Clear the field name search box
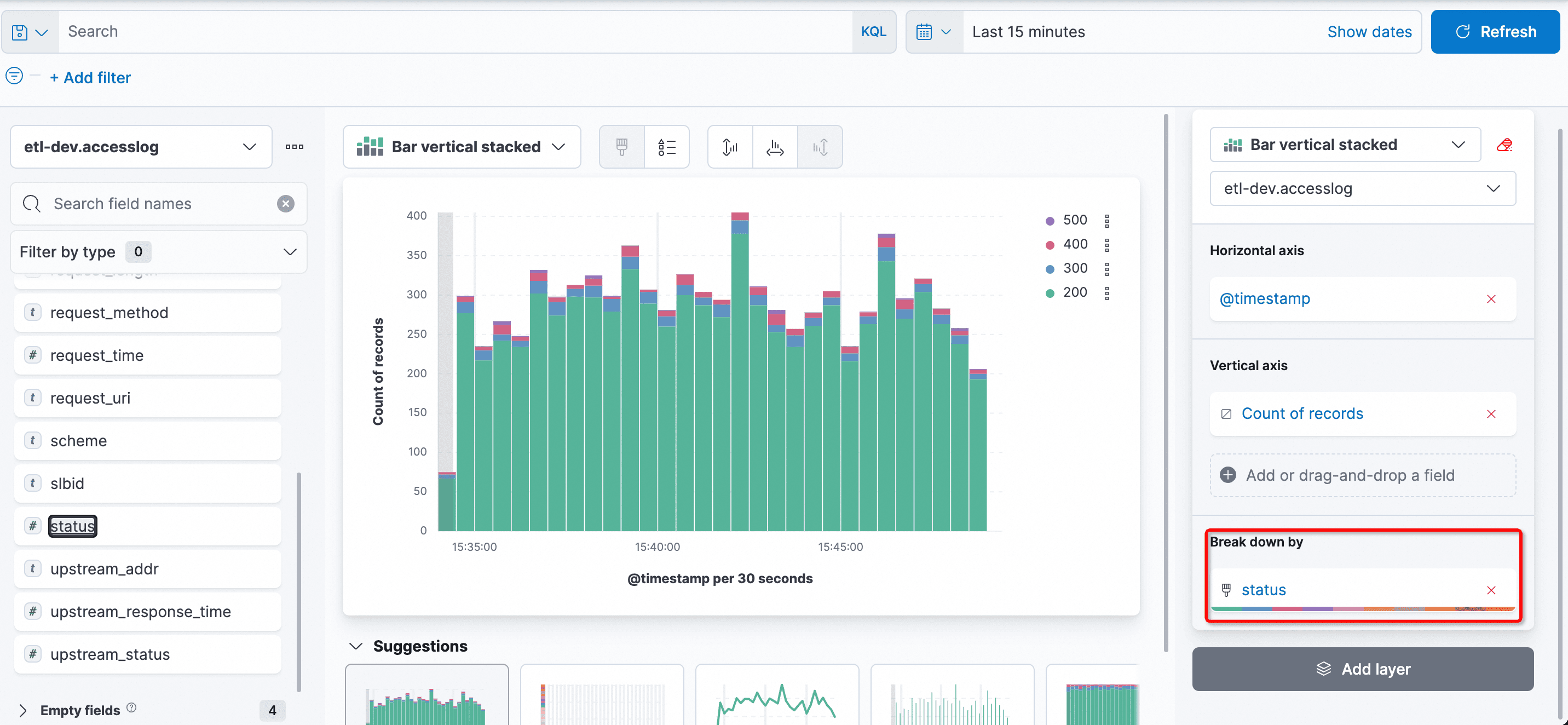1568x725 pixels. (285, 204)
